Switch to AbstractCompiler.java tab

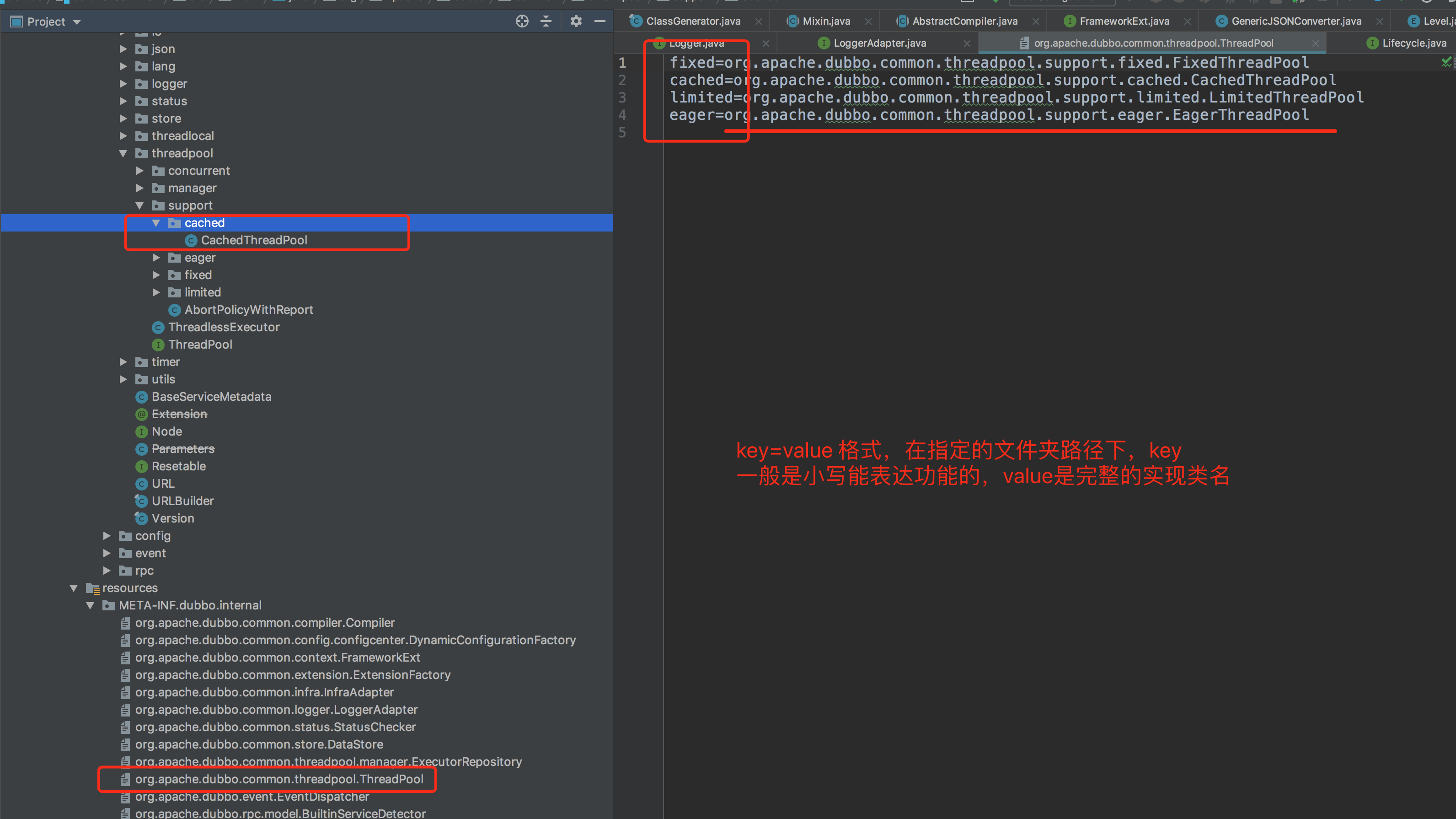tap(964, 21)
